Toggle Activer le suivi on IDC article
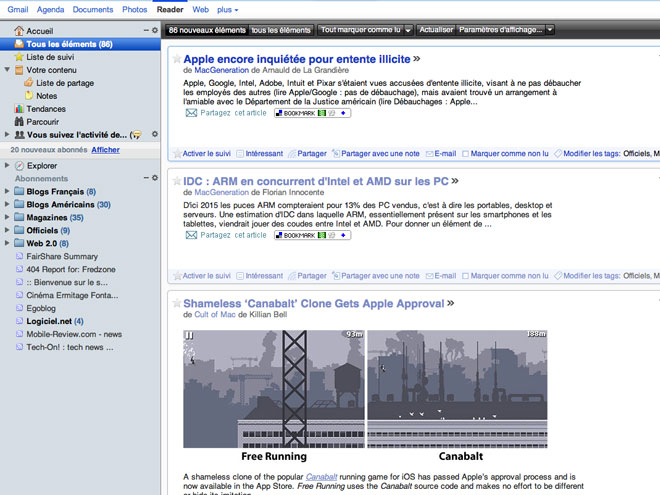This screenshot has height=495, width=660. coord(202,276)
